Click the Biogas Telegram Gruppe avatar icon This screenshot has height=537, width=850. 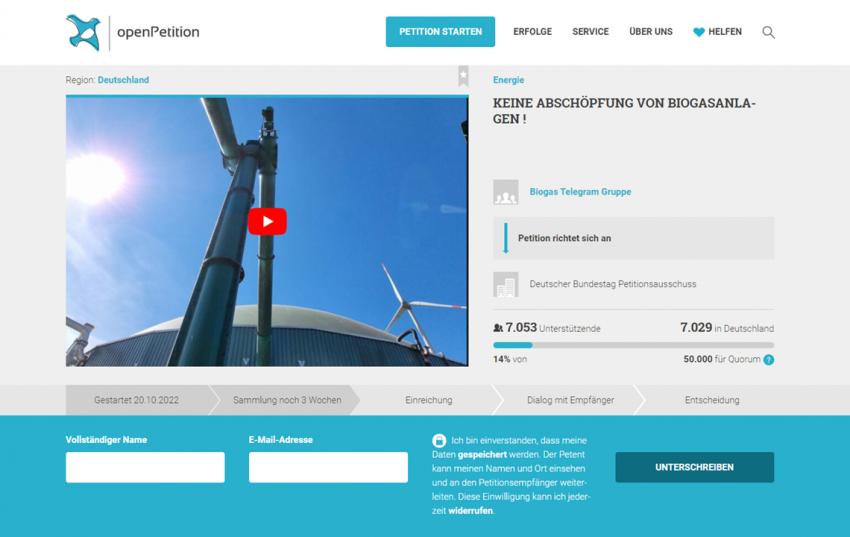(x=506, y=192)
